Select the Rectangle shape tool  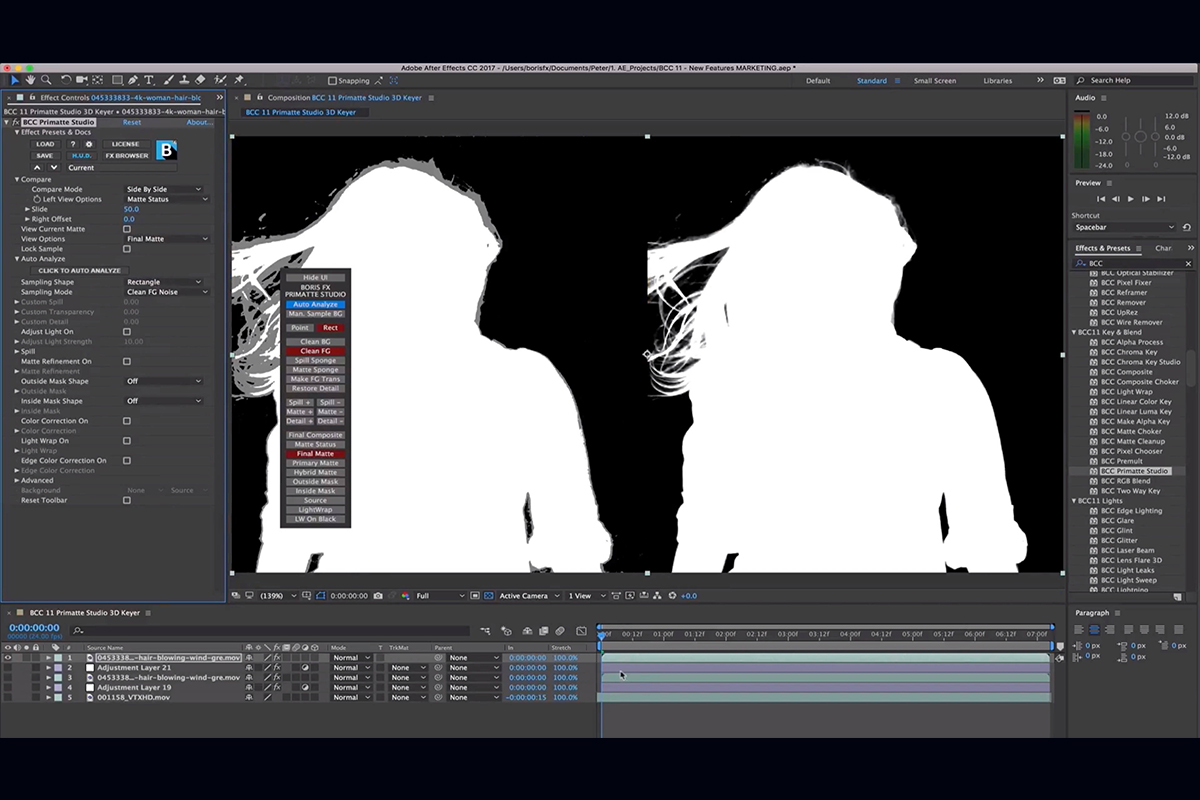tap(117, 80)
